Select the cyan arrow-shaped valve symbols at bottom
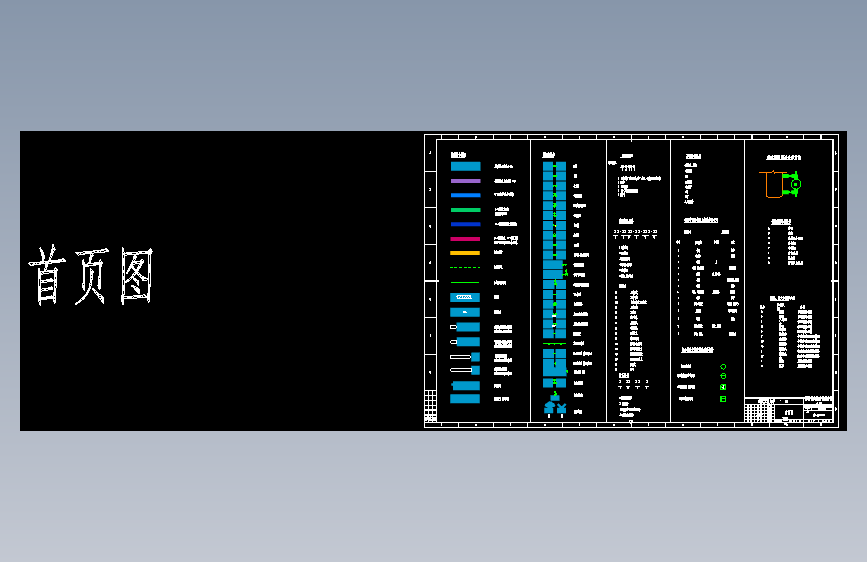The image size is (867, 562). 556,408
